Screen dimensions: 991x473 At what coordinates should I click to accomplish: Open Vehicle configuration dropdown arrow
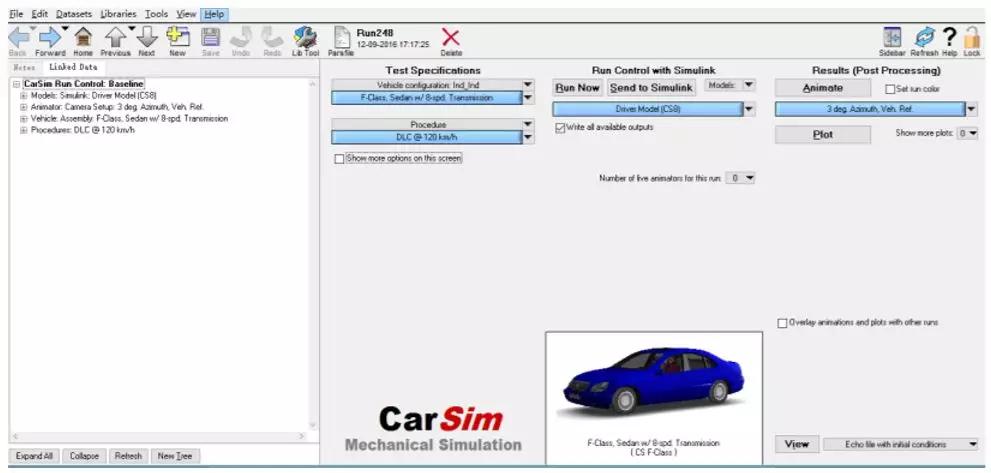pos(528,85)
